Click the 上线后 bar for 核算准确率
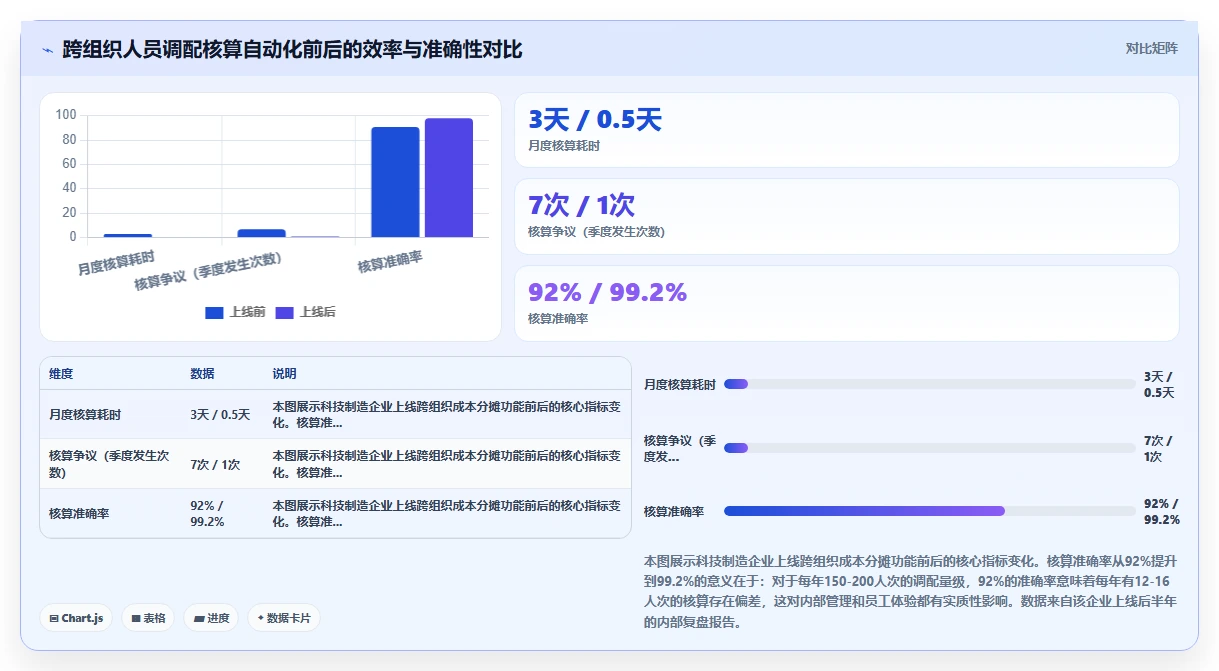1219x671 pixels. (448, 178)
